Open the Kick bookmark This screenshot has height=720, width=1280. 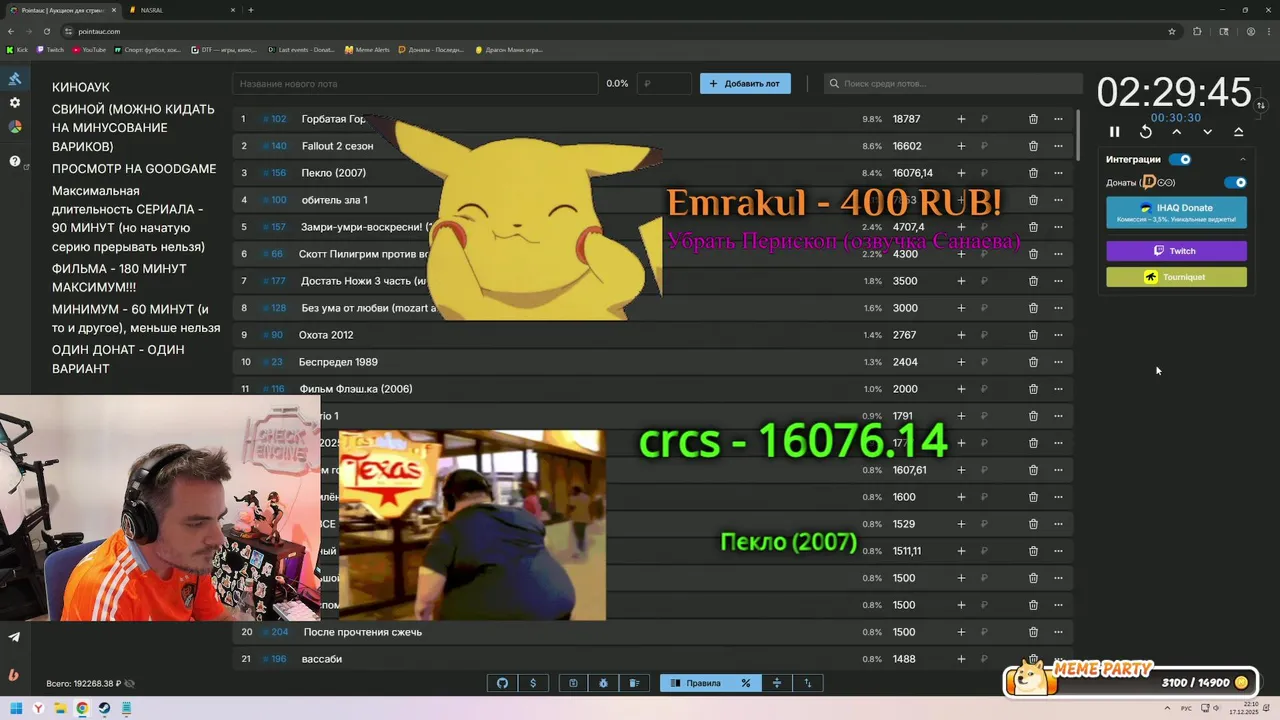point(17,49)
